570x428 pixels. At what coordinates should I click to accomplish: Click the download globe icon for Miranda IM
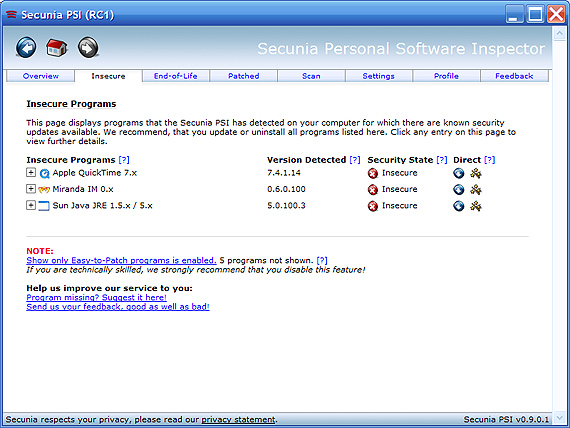[458, 189]
